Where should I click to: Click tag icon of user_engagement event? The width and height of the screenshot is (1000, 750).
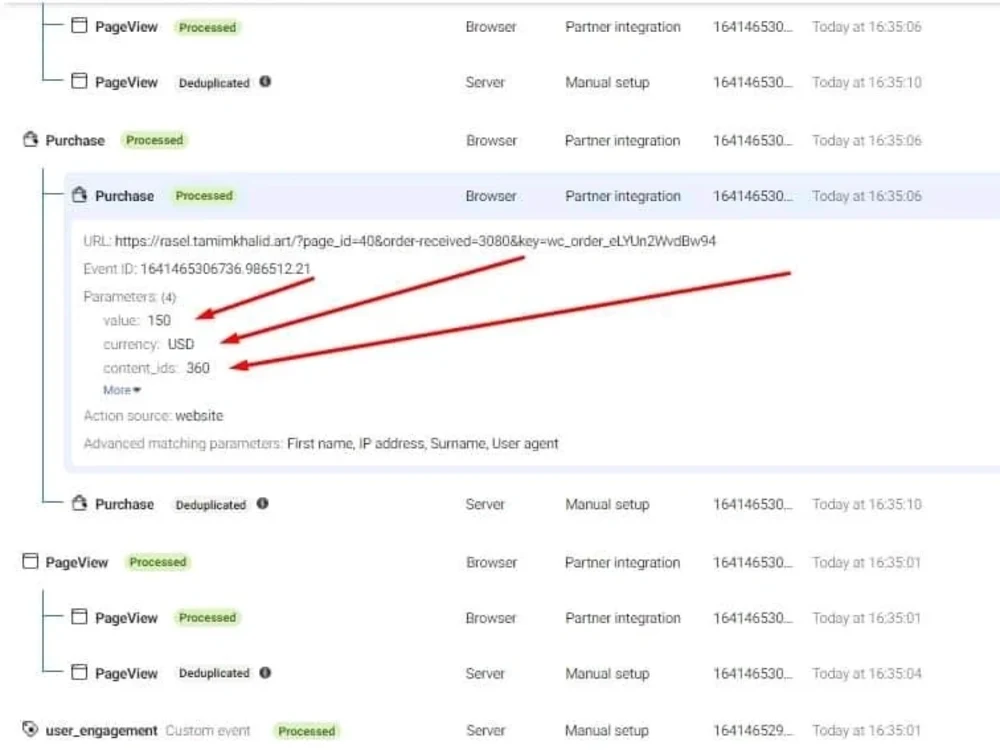click(30, 729)
